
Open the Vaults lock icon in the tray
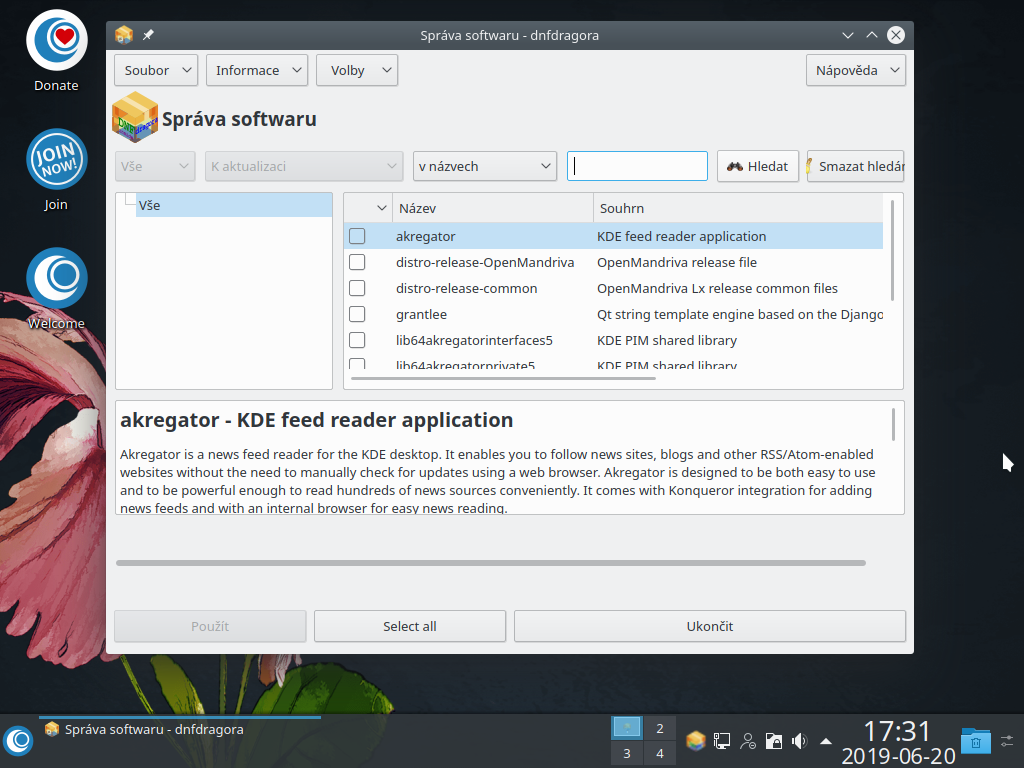click(773, 740)
